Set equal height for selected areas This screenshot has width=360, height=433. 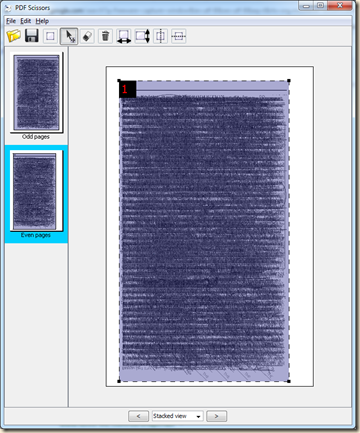coord(142,36)
